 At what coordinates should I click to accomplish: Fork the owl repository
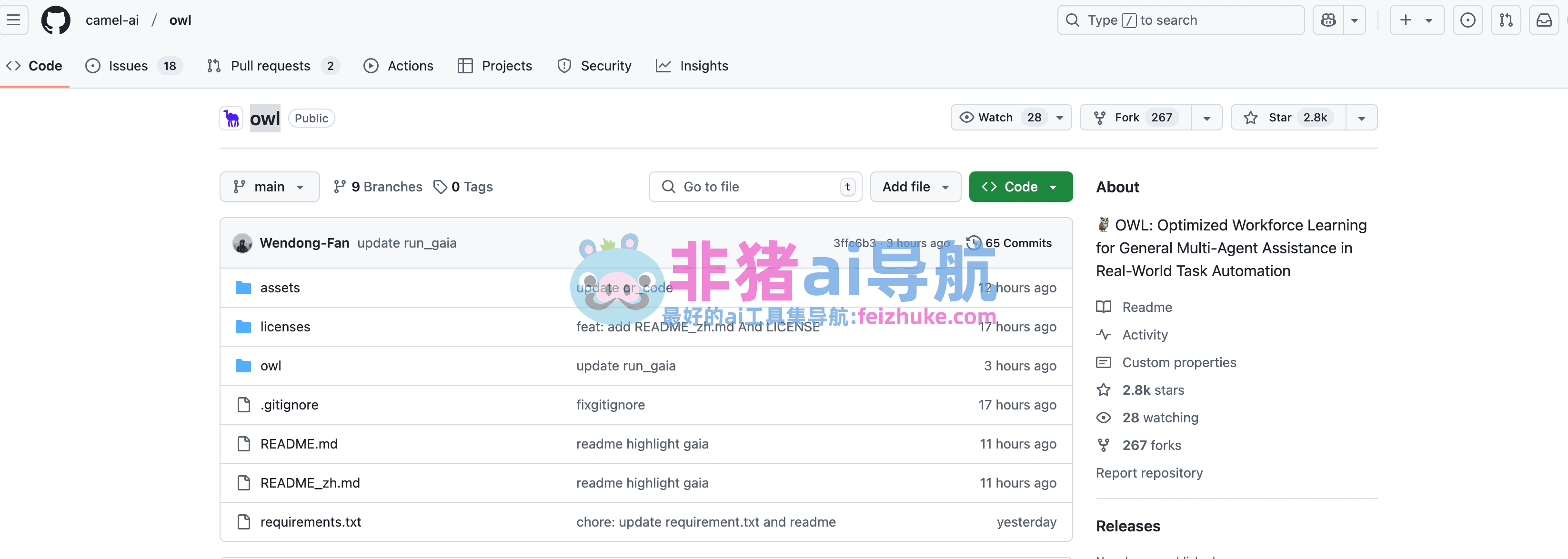point(1126,118)
